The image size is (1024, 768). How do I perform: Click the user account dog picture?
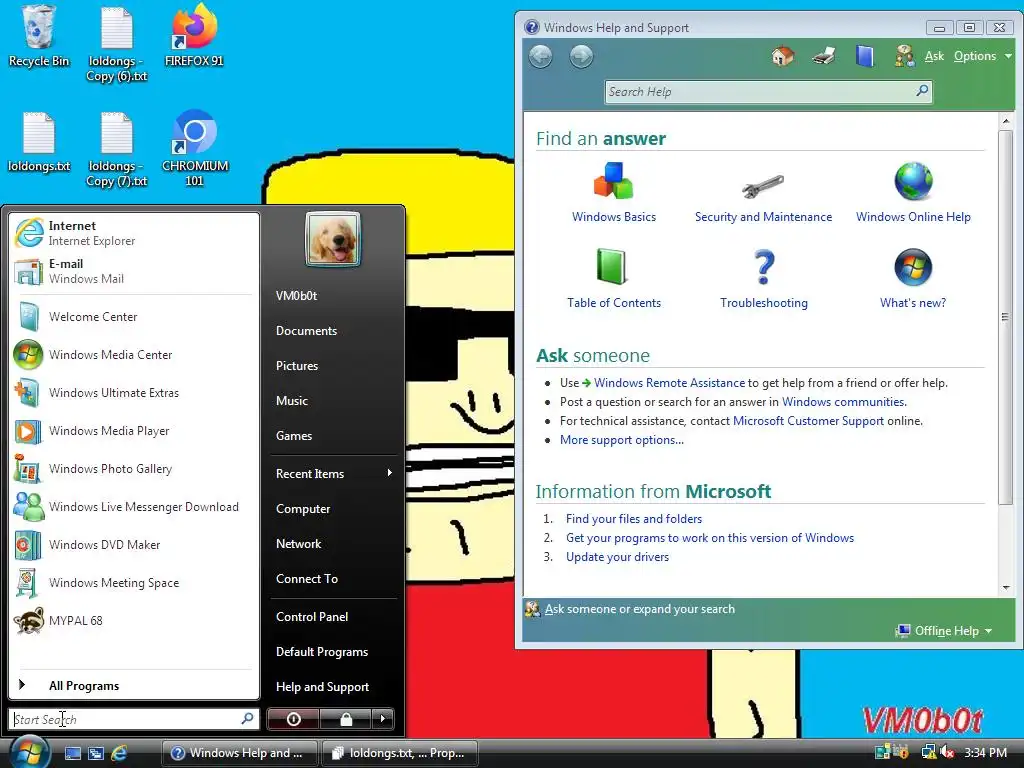[x=332, y=239]
